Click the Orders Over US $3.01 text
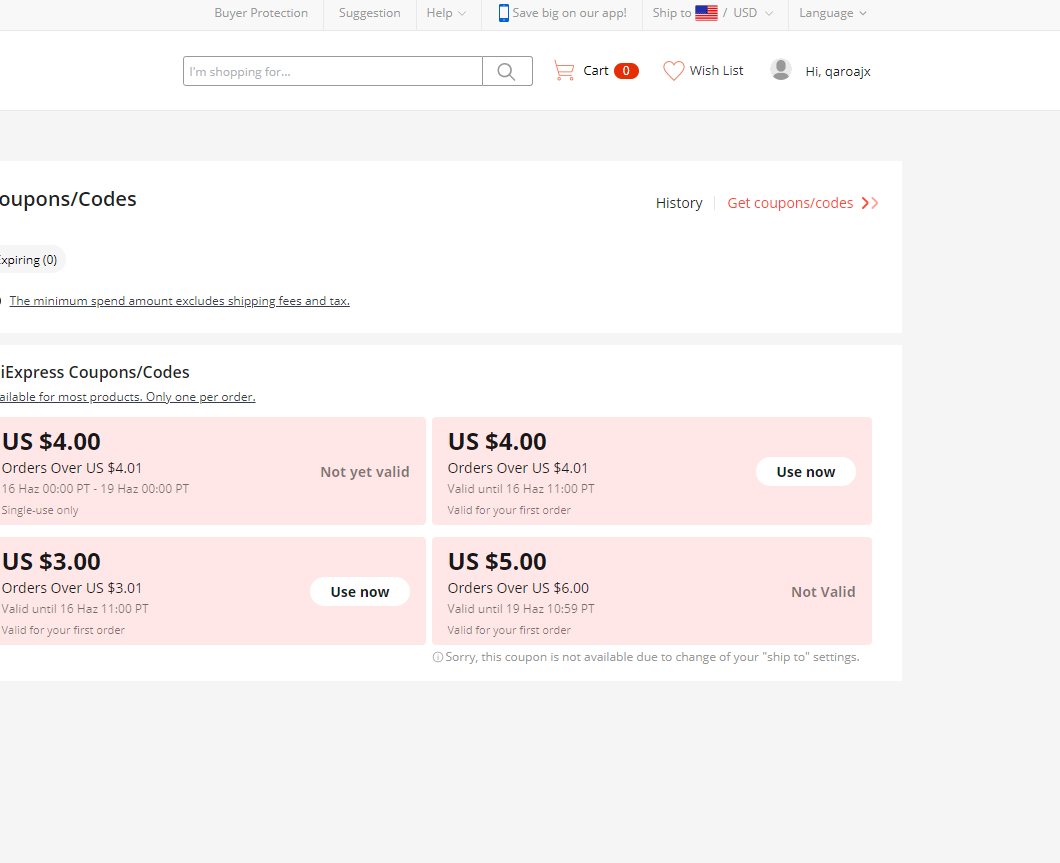Image resolution: width=1060 pixels, height=863 pixels. pyautogui.click(x=72, y=588)
